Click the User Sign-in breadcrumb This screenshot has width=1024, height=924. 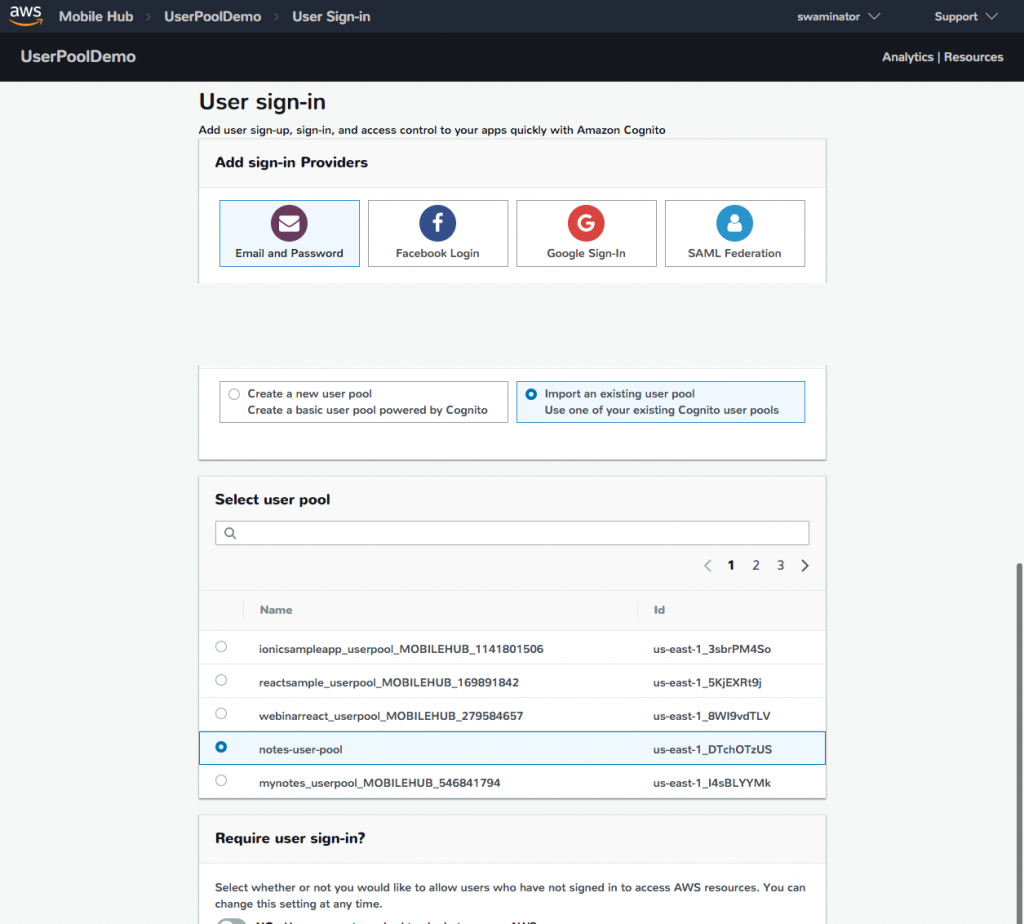(331, 16)
